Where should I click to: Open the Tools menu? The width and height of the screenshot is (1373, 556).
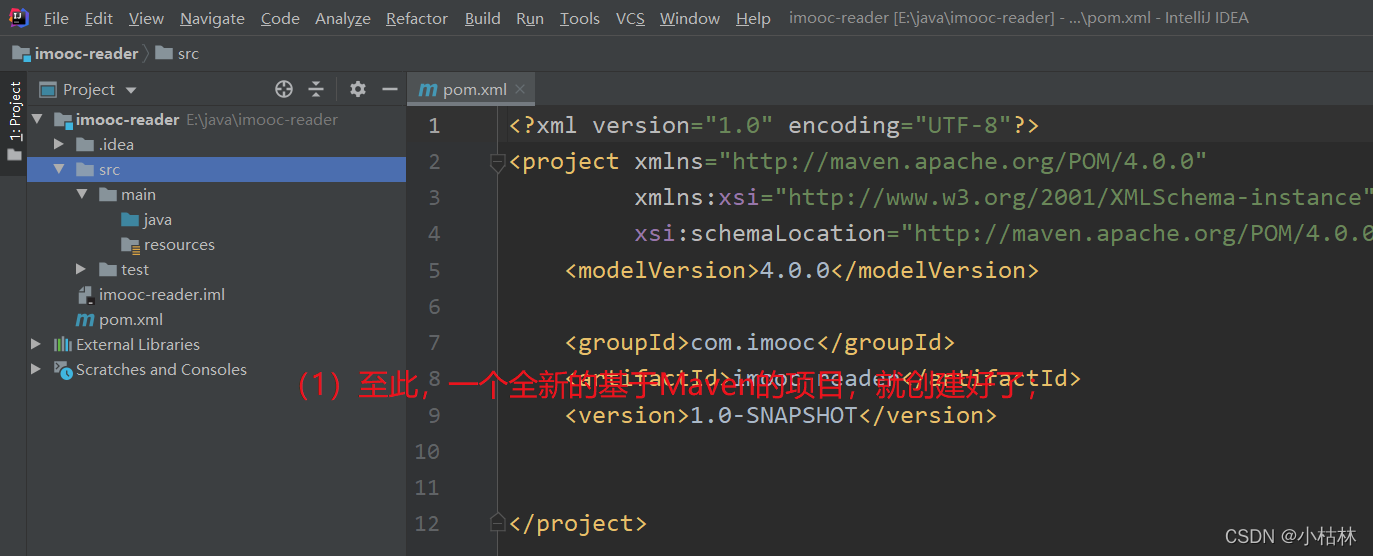click(580, 18)
